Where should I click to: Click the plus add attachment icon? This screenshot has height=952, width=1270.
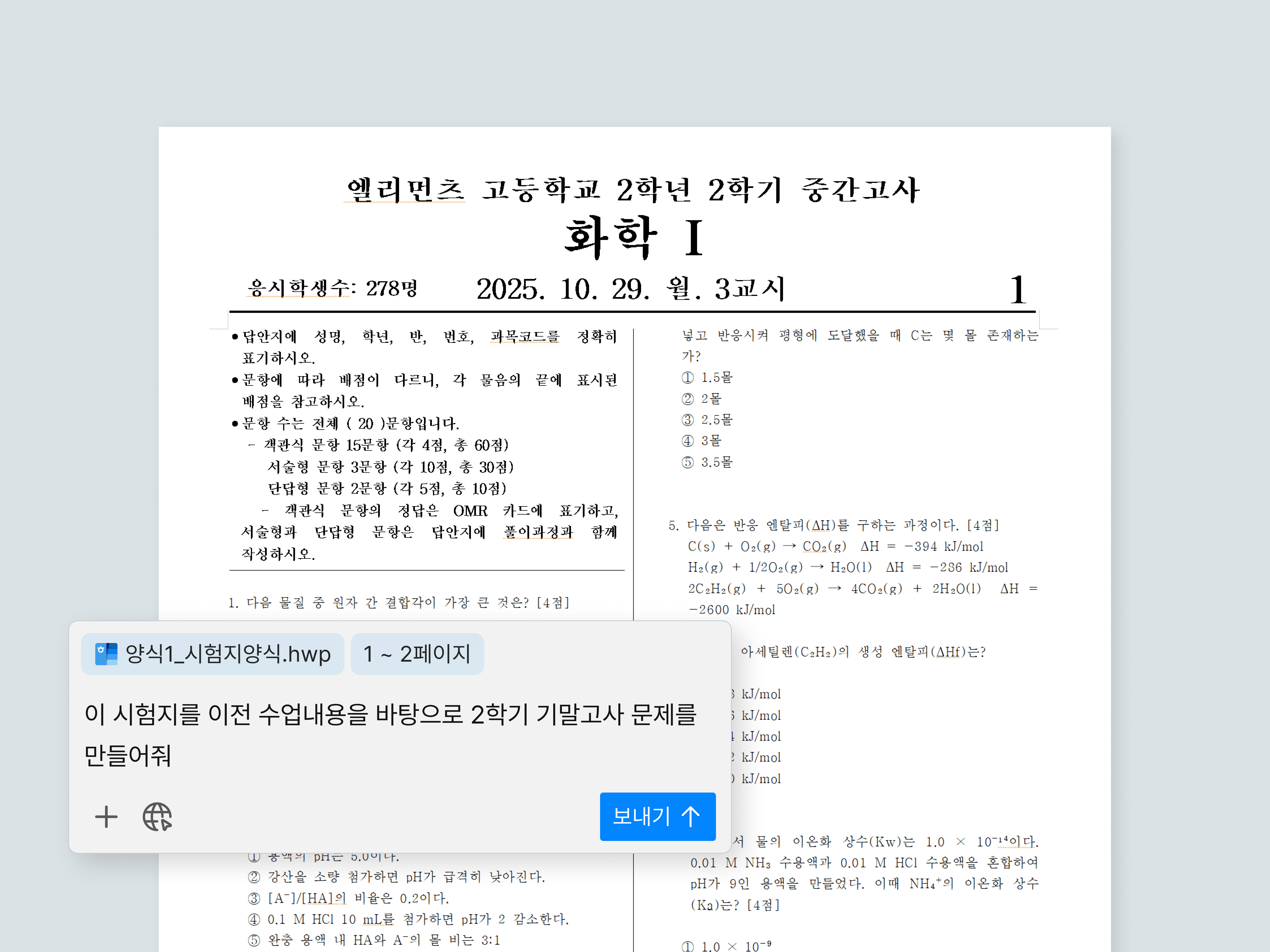tap(106, 817)
